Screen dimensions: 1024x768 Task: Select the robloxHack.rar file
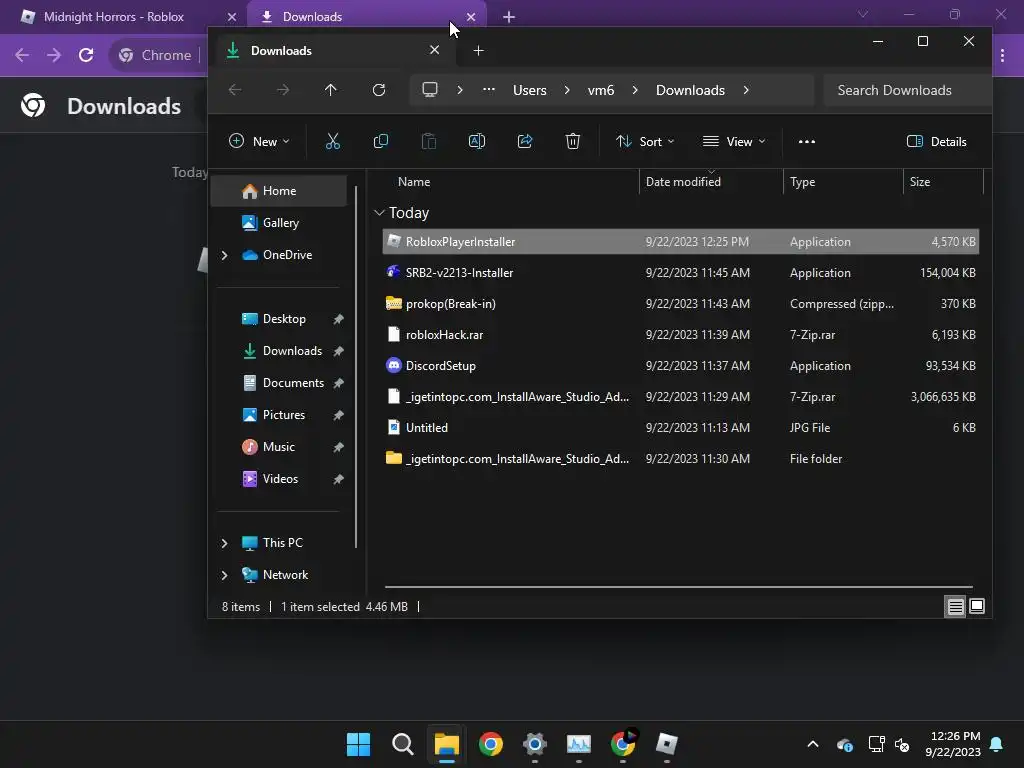(x=680, y=334)
